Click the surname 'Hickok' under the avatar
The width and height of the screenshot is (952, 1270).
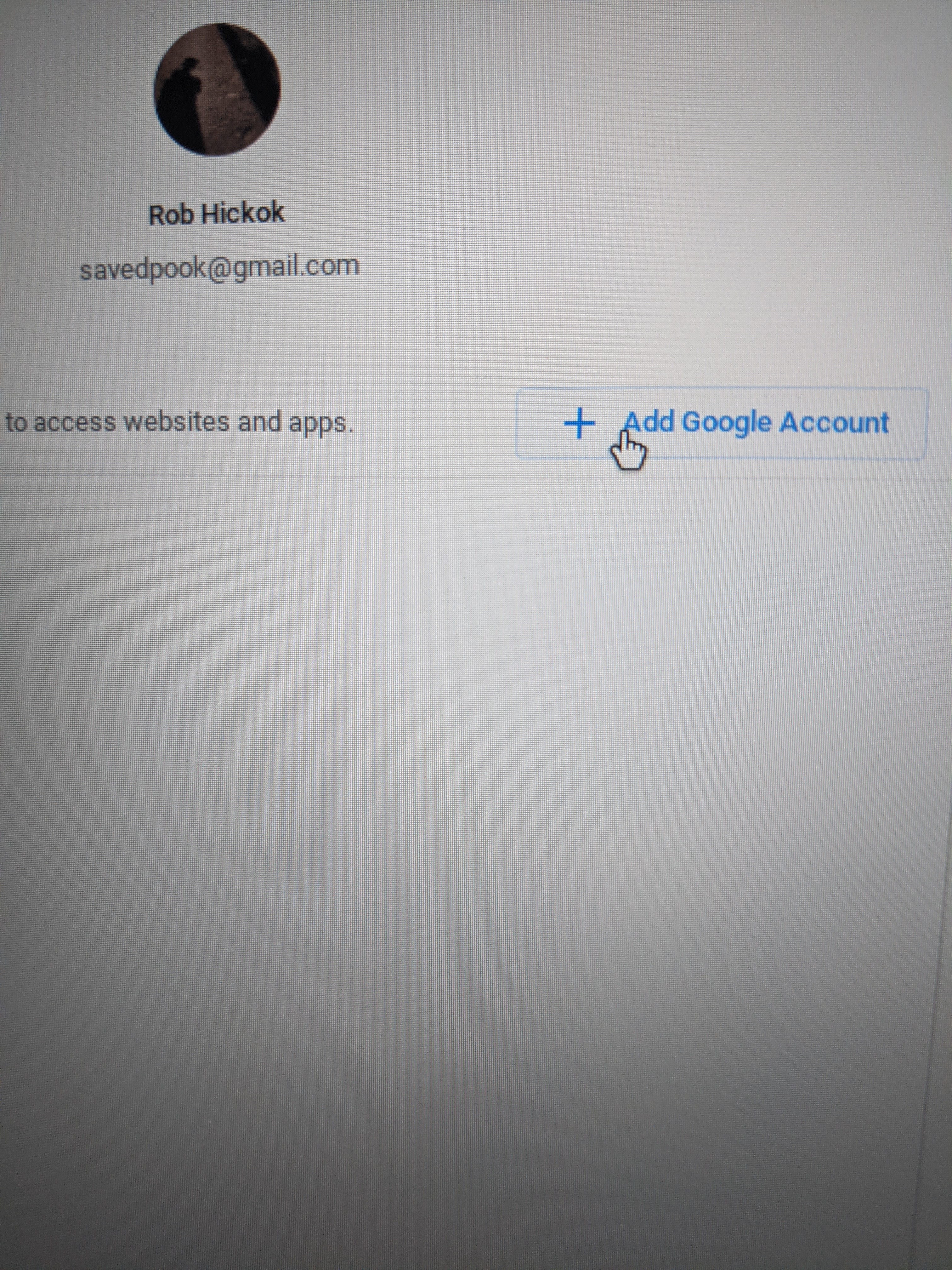242,213
